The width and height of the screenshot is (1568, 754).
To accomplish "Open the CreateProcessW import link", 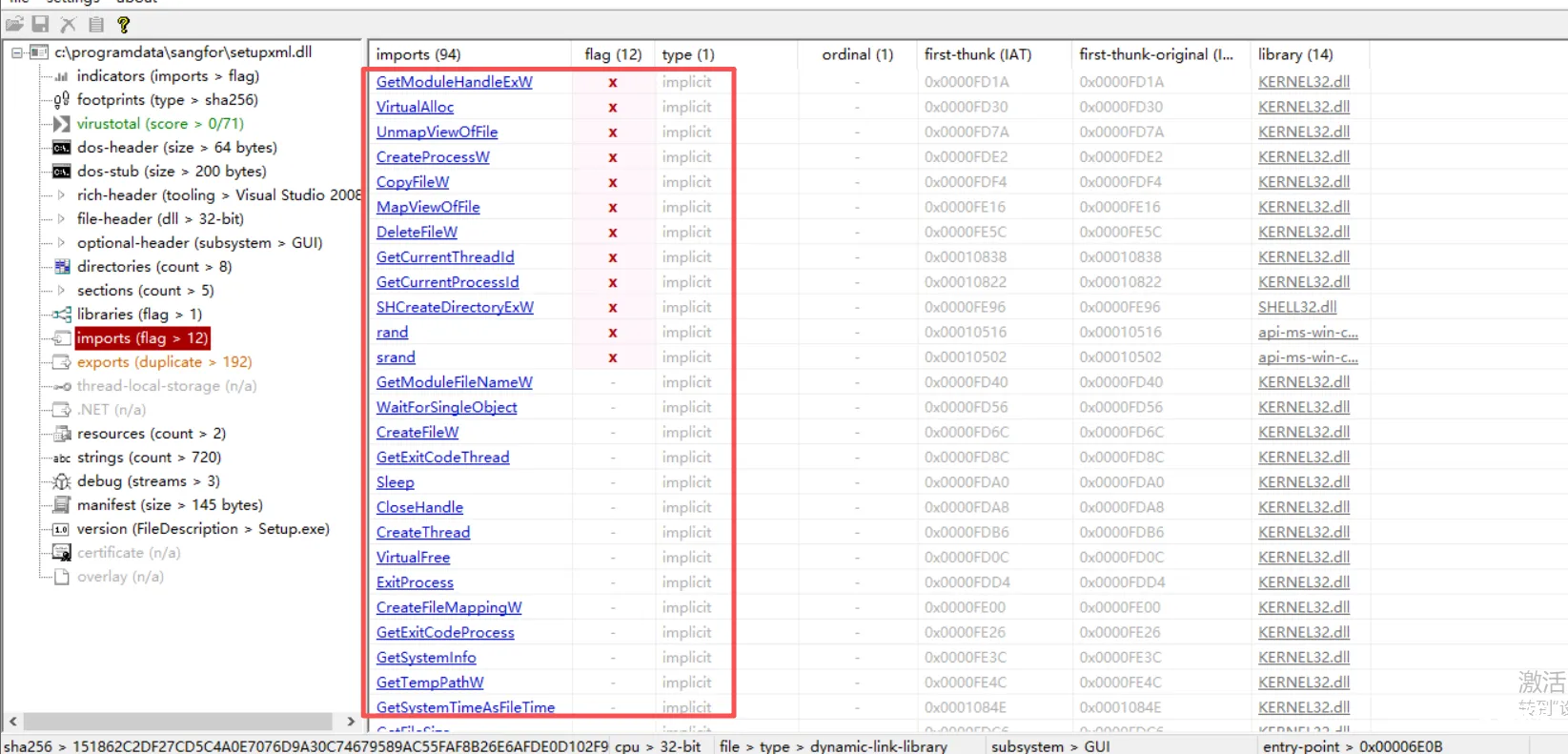I will coord(433,157).
